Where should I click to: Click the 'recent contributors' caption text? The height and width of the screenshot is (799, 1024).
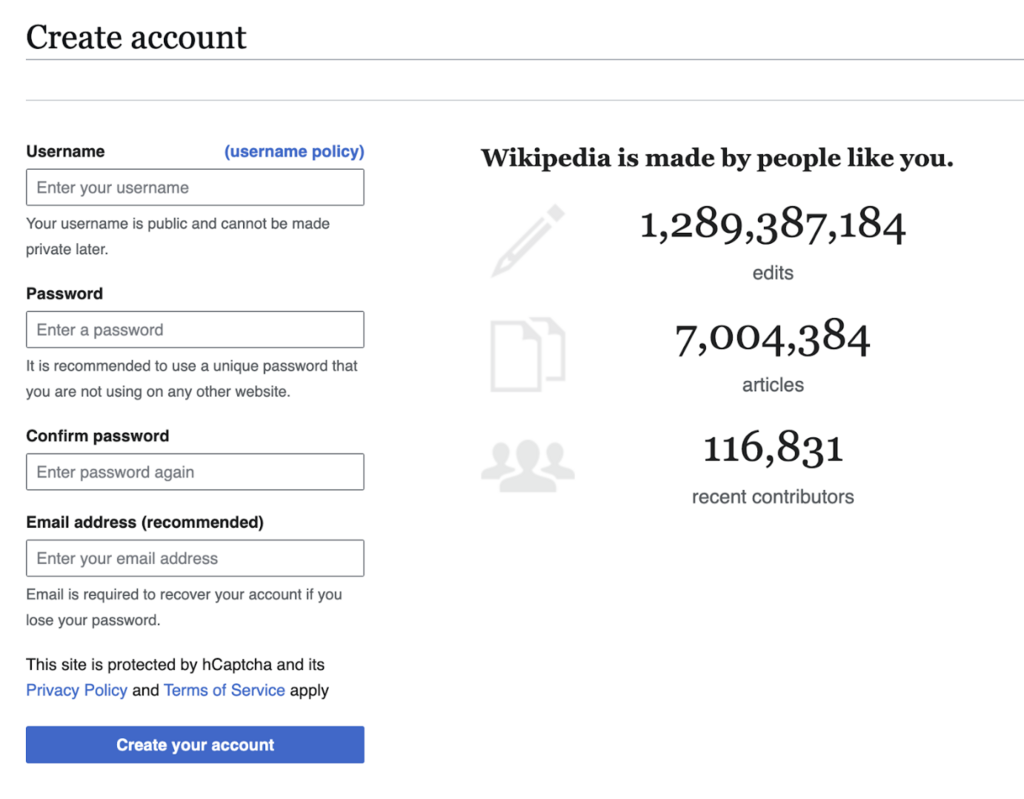[x=773, y=497]
